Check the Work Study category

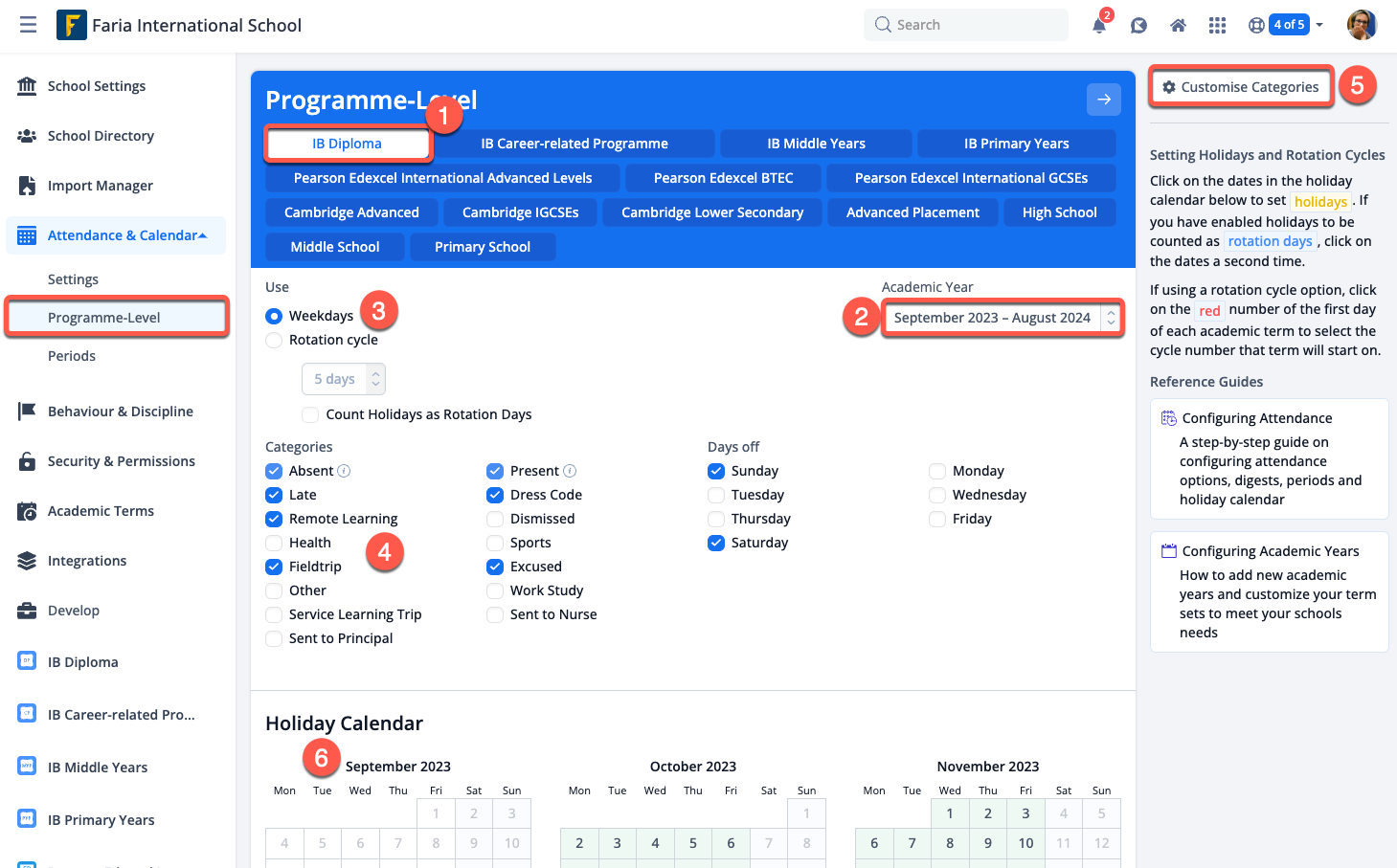(495, 590)
